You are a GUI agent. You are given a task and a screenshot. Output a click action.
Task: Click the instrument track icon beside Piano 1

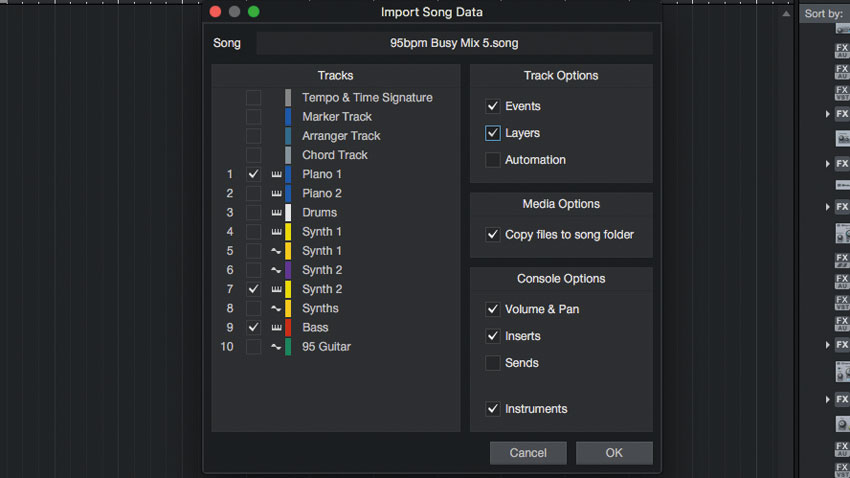(x=276, y=174)
